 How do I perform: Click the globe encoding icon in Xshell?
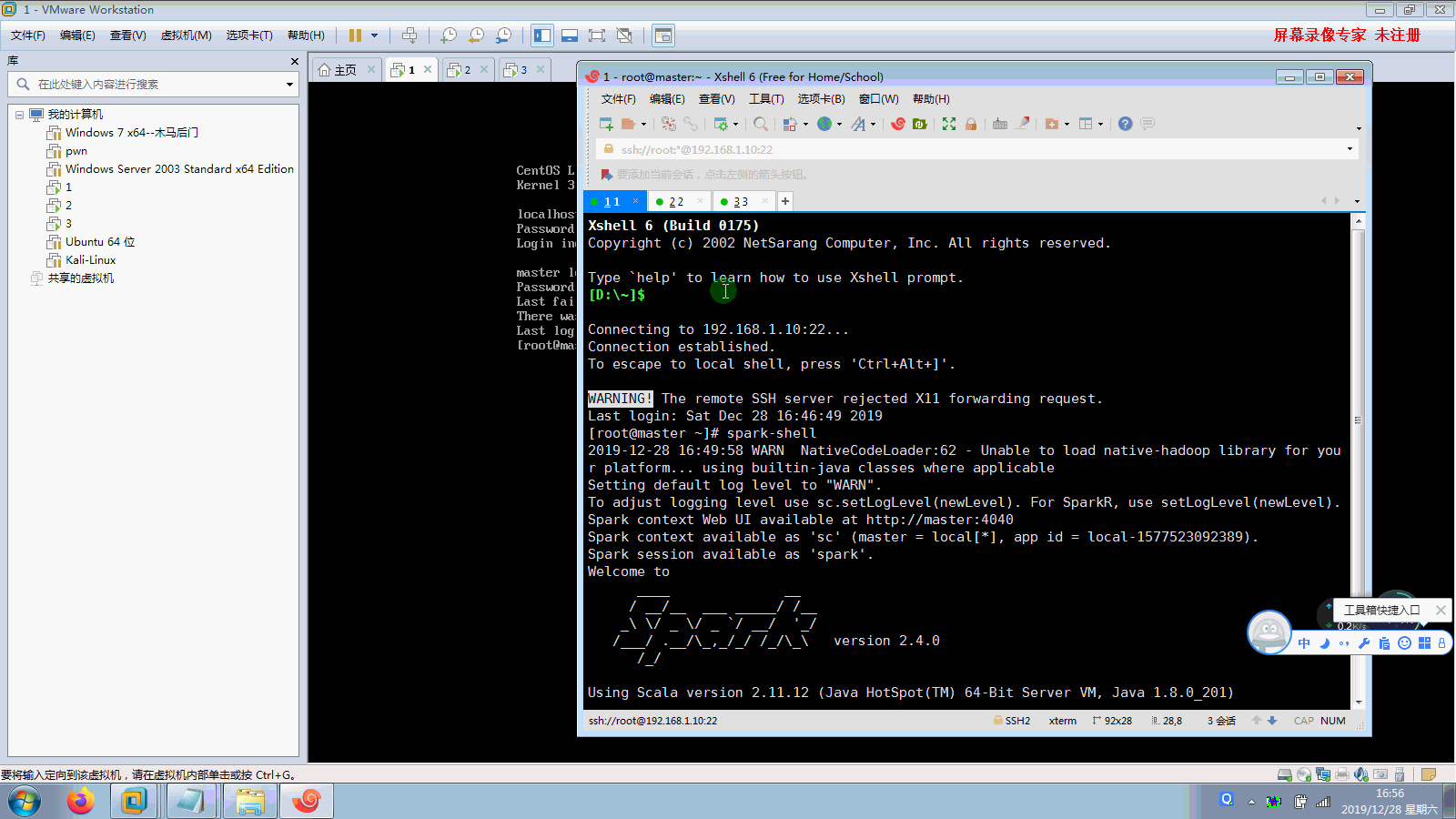pos(824,124)
